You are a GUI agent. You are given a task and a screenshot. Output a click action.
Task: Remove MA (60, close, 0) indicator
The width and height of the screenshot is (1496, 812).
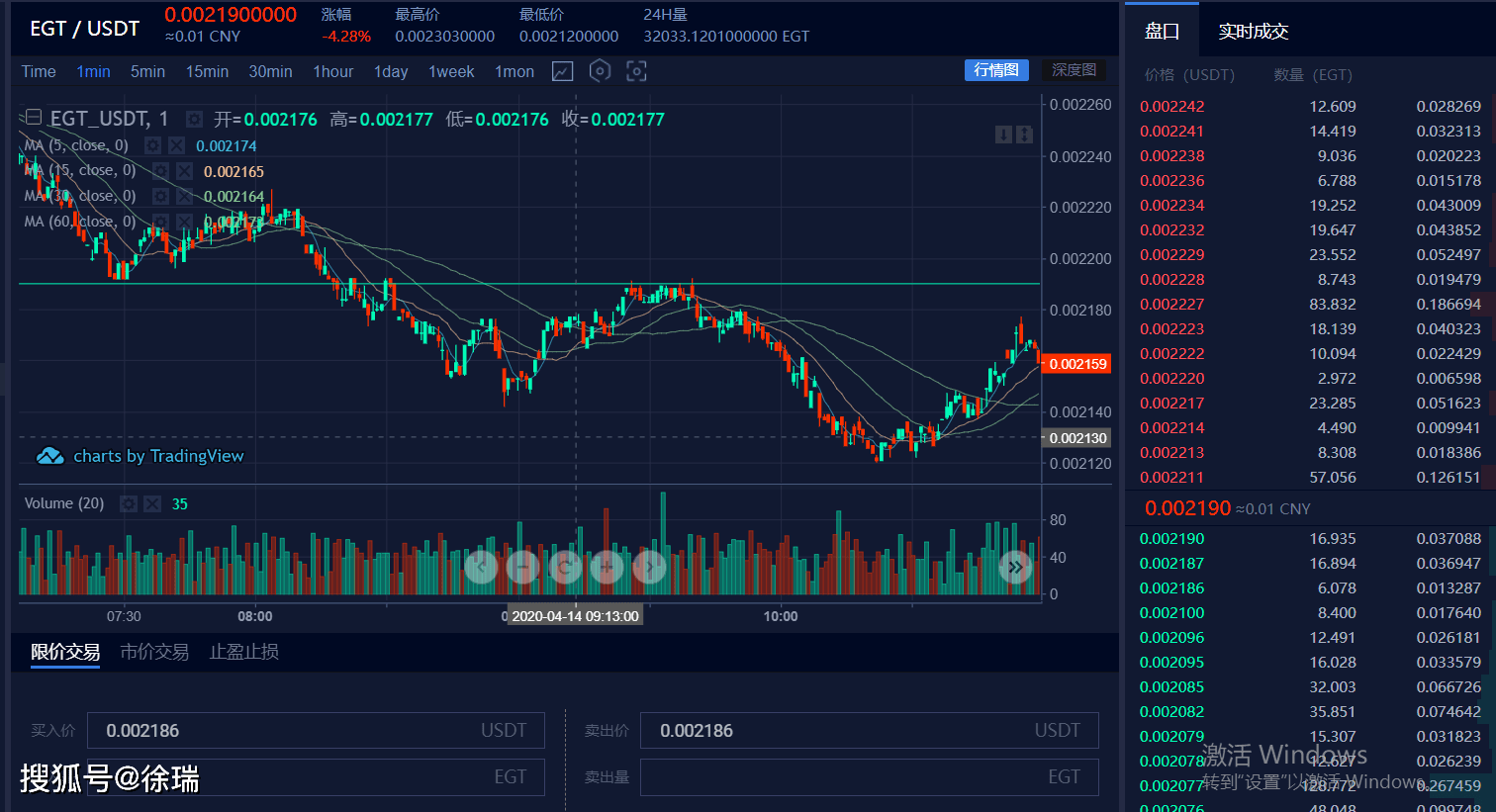pyautogui.click(x=184, y=222)
